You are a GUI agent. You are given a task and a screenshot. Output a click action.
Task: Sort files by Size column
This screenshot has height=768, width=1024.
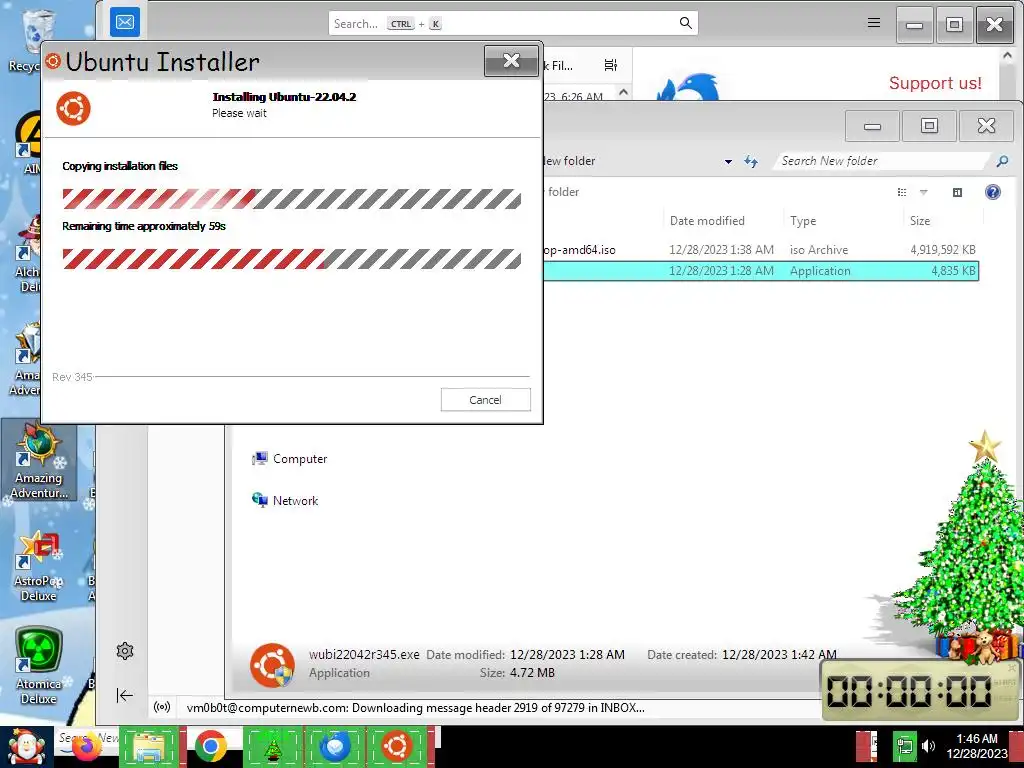tap(920, 221)
